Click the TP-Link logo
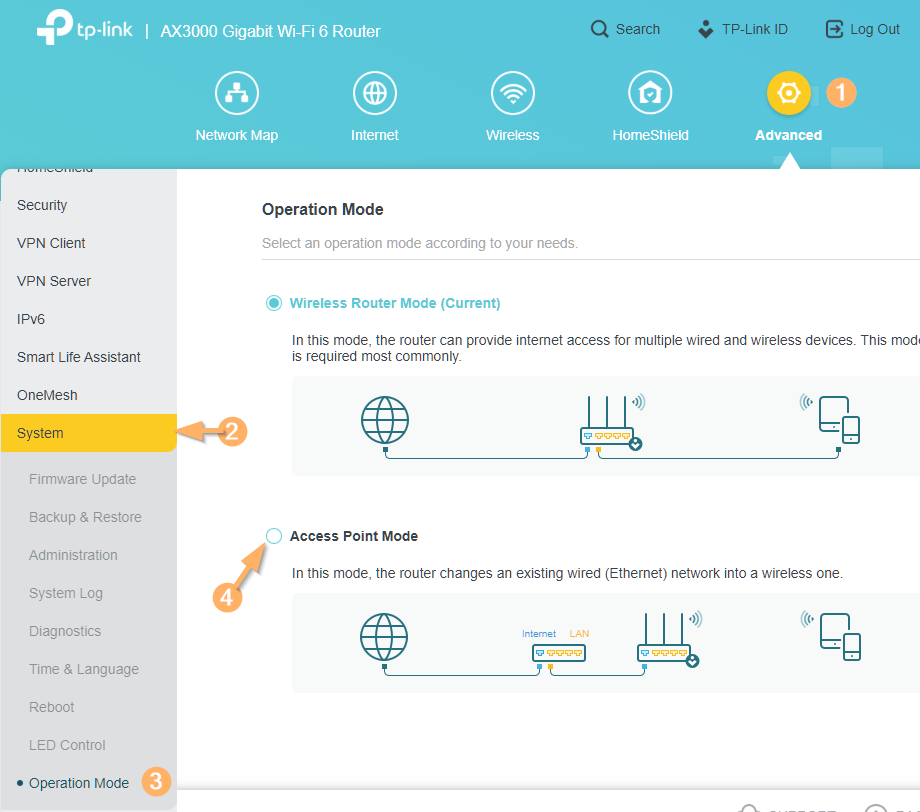Screen dimensions: 920x812 (85, 27)
